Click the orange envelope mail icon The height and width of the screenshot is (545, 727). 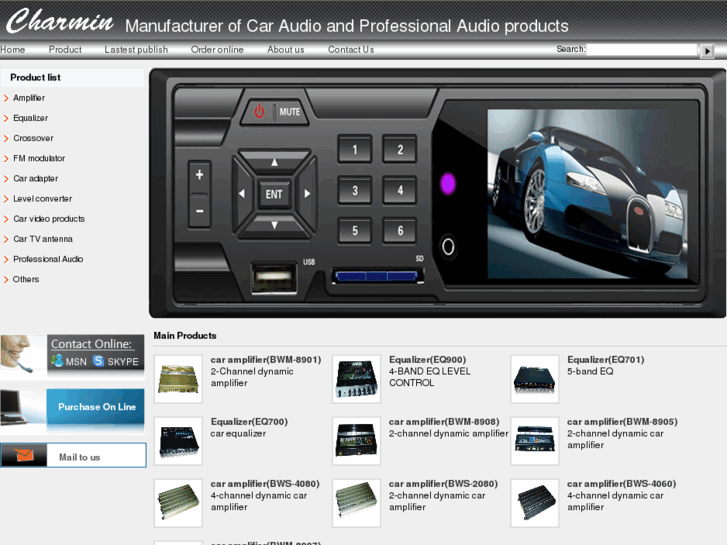tap(24, 455)
